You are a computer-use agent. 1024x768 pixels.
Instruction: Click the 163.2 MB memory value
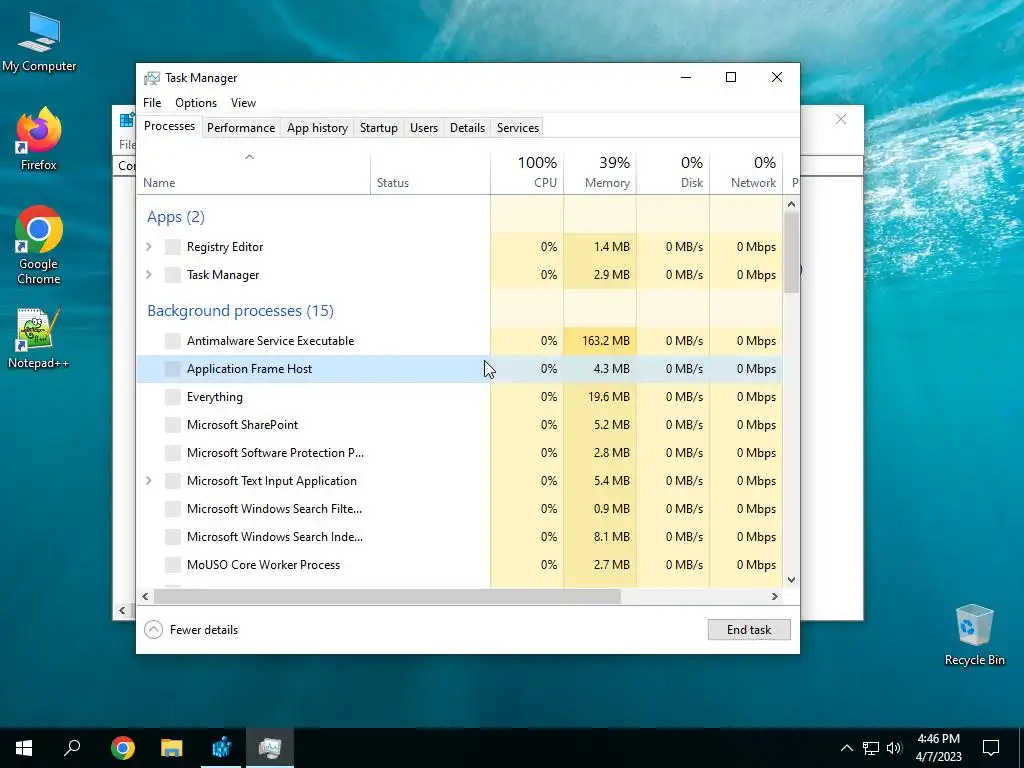pyautogui.click(x=605, y=341)
